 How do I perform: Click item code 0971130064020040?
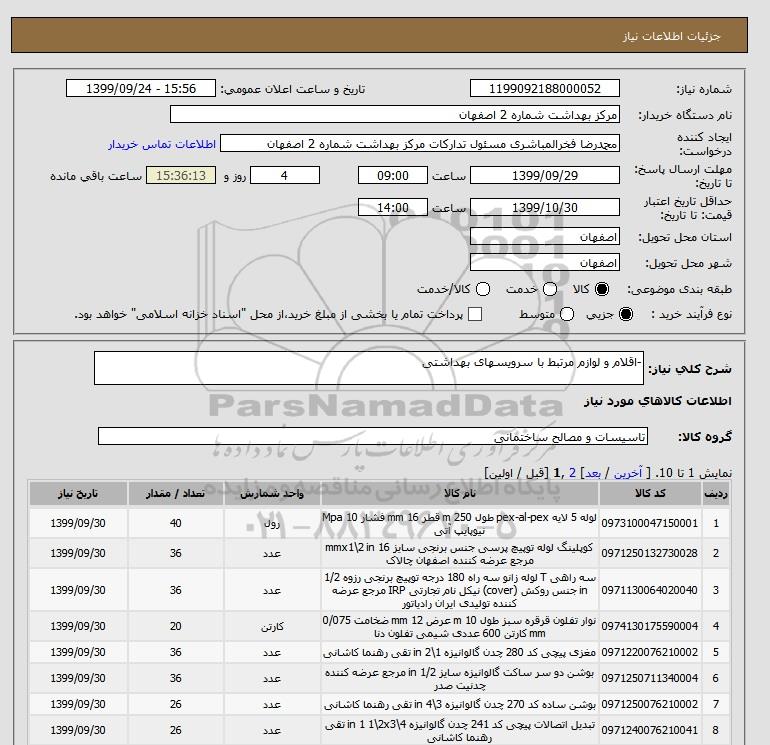pyautogui.click(x=650, y=590)
